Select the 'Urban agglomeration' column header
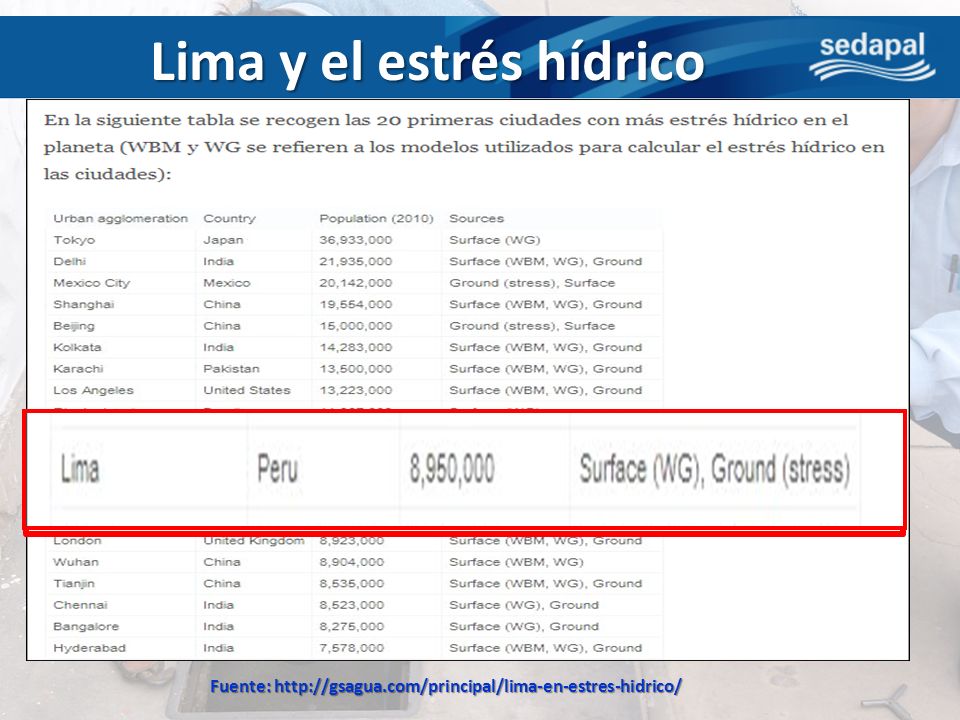Image resolution: width=960 pixels, height=720 pixels. coord(121,219)
